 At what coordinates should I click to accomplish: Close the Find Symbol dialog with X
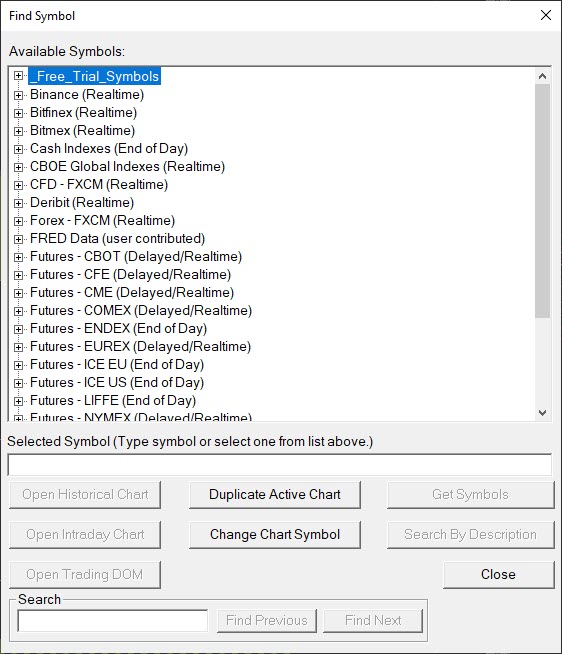[546, 15]
